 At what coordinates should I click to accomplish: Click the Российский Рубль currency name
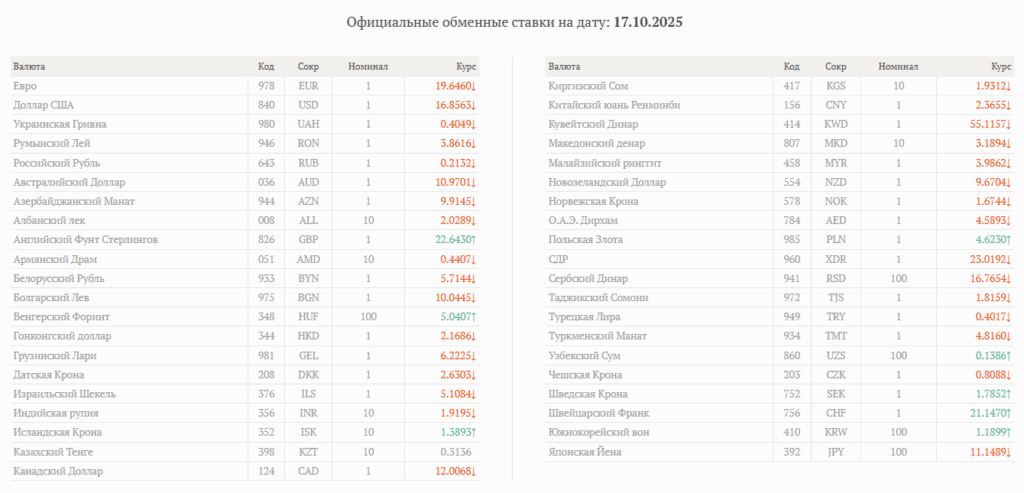(x=56, y=163)
